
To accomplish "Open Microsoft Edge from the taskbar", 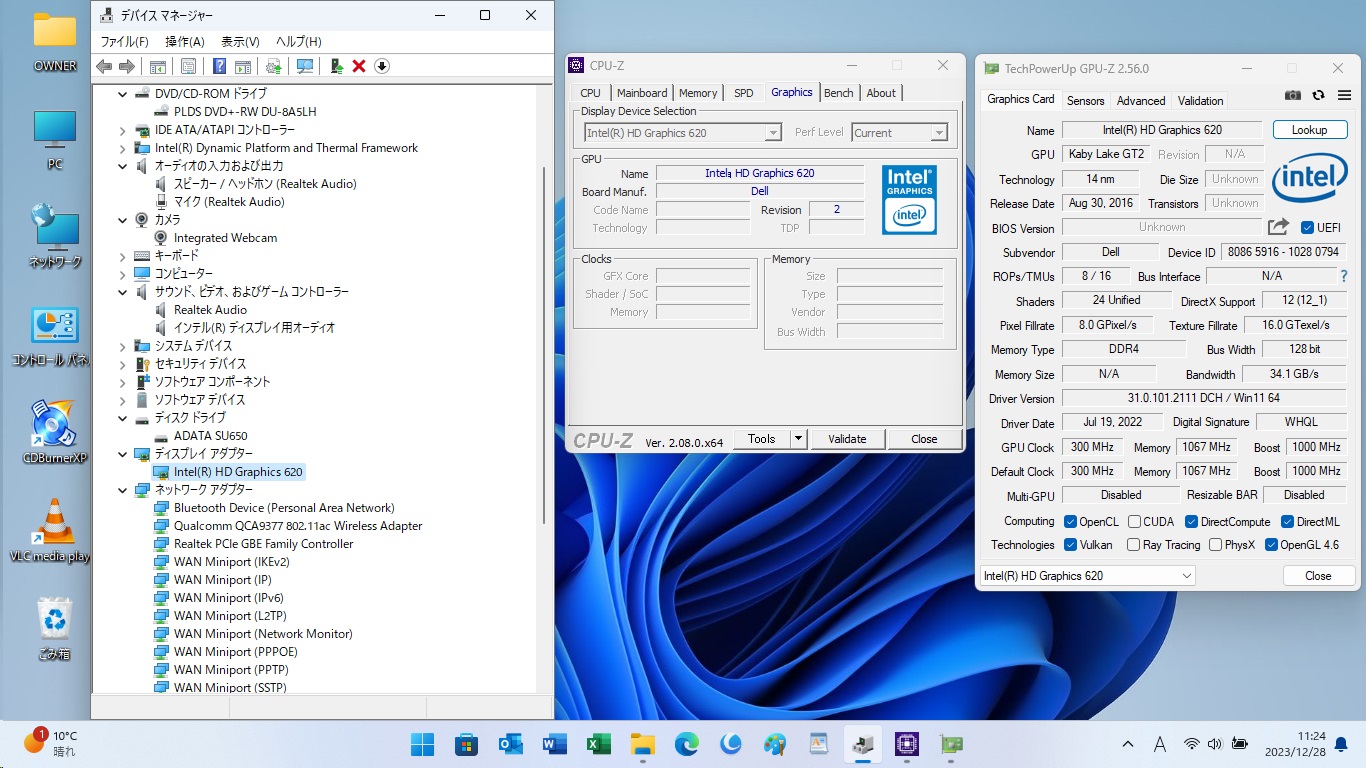I will (x=686, y=744).
